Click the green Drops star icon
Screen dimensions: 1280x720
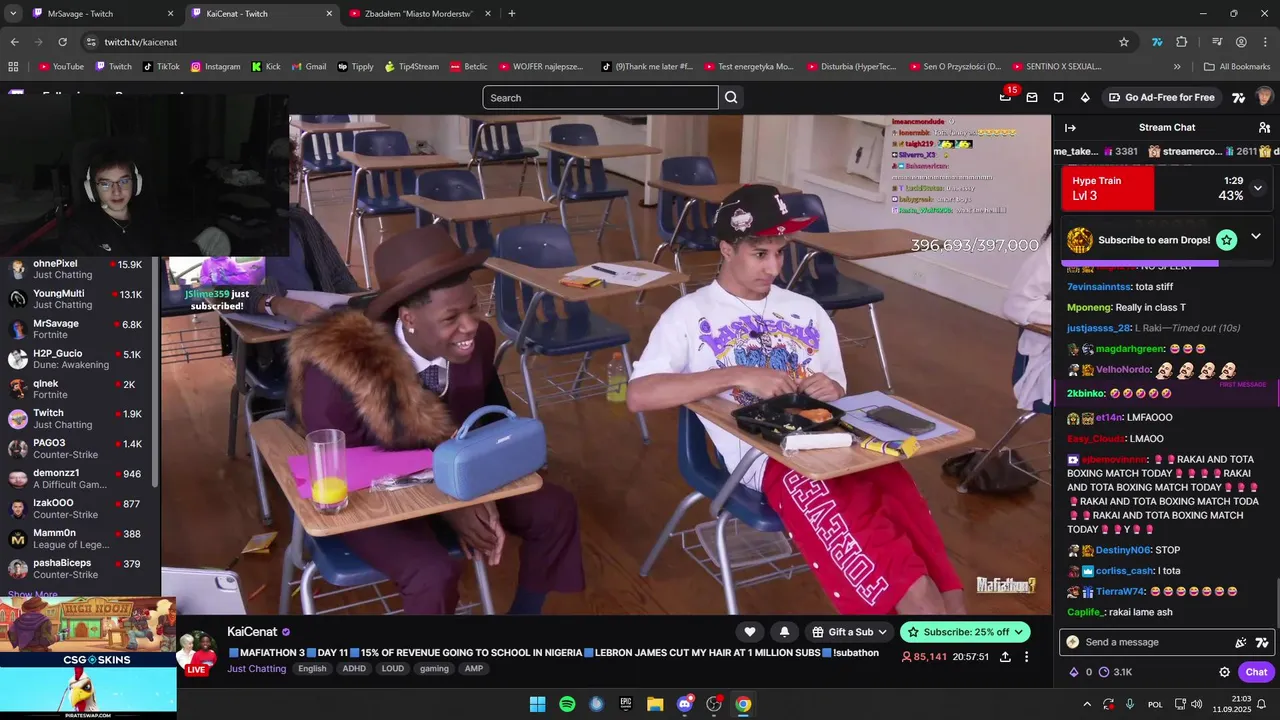pos(1227,240)
